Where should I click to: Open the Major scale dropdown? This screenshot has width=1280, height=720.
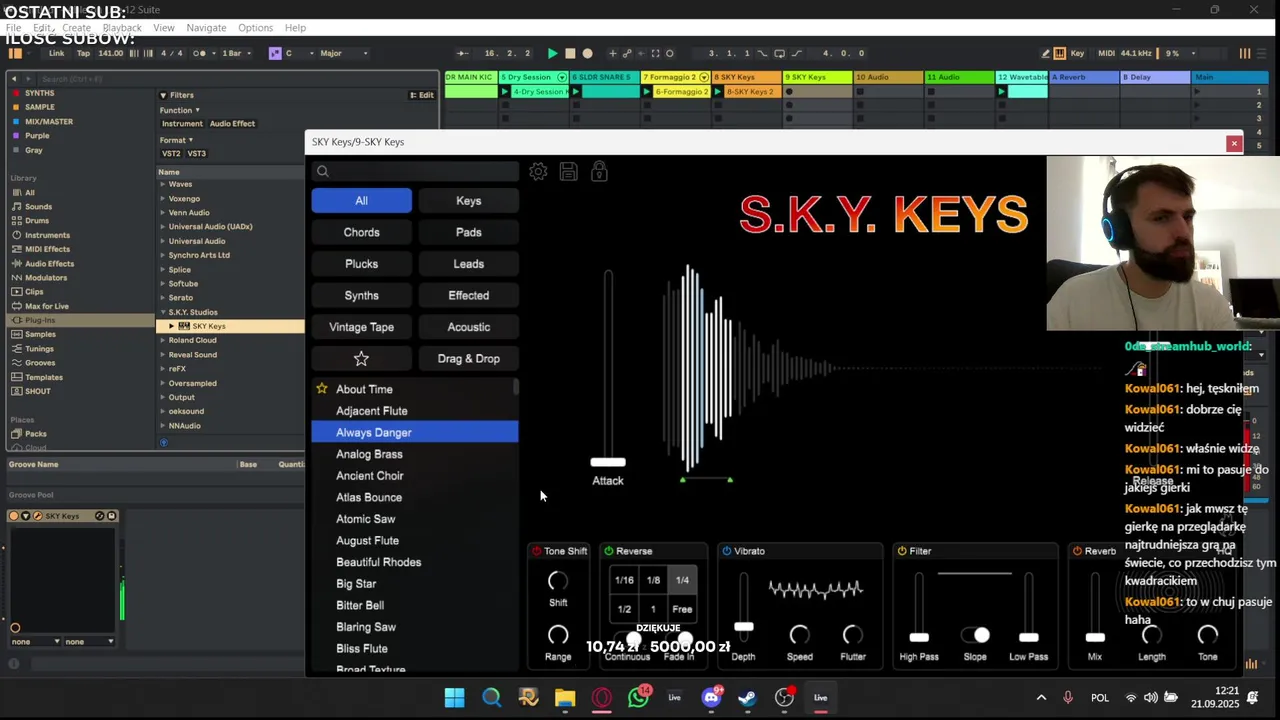point(344,53)
